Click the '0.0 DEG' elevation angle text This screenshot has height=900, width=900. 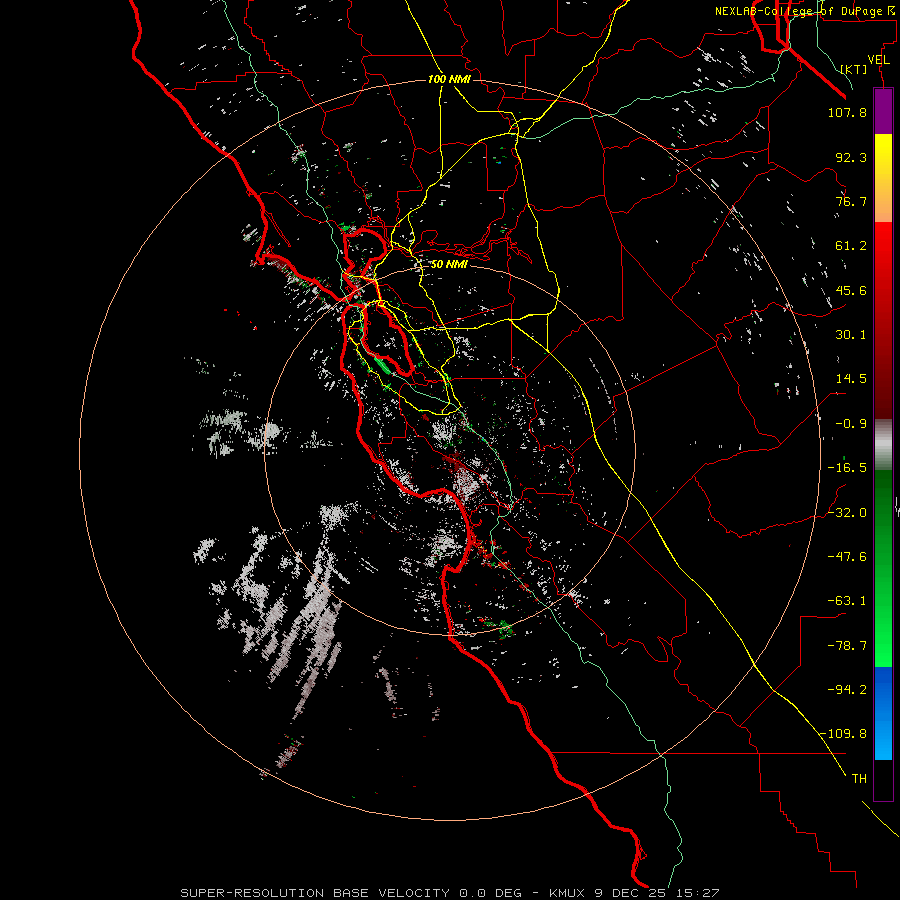[490, 893]
